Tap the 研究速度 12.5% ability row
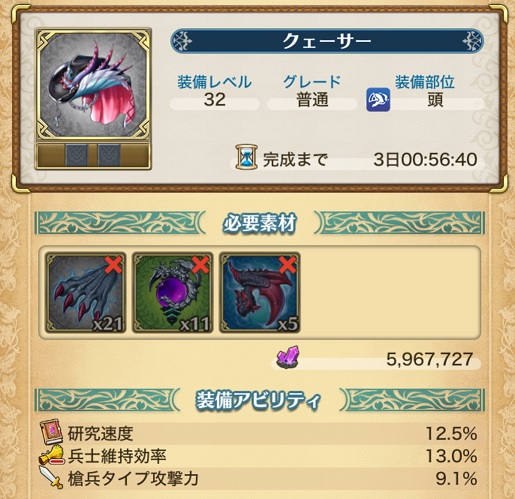This screenshot has width=515, height=499. pos(259,433)
